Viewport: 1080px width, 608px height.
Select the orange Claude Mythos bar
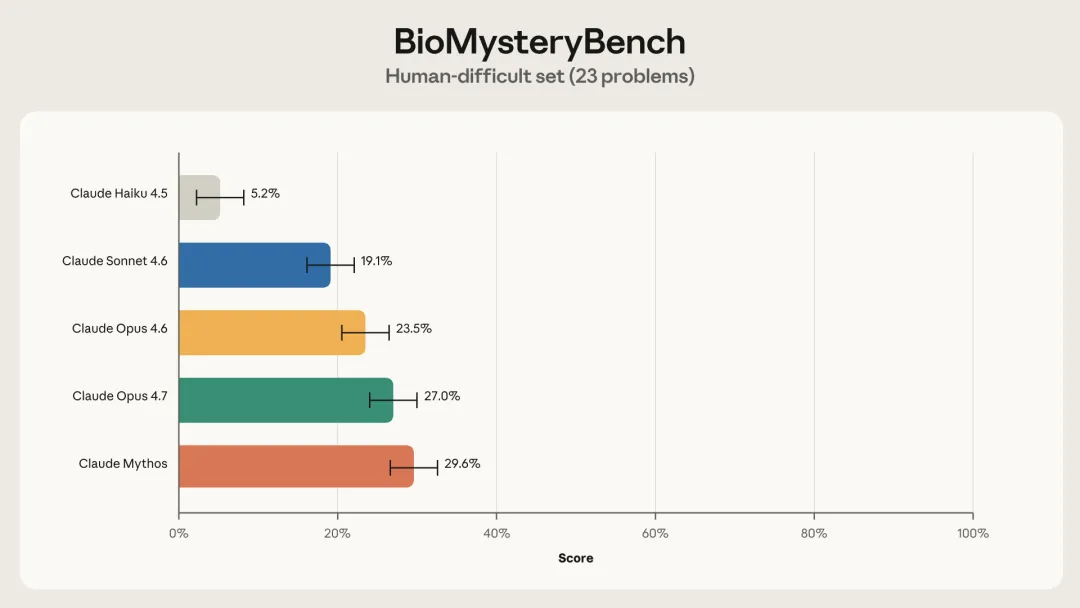(295, 467)
